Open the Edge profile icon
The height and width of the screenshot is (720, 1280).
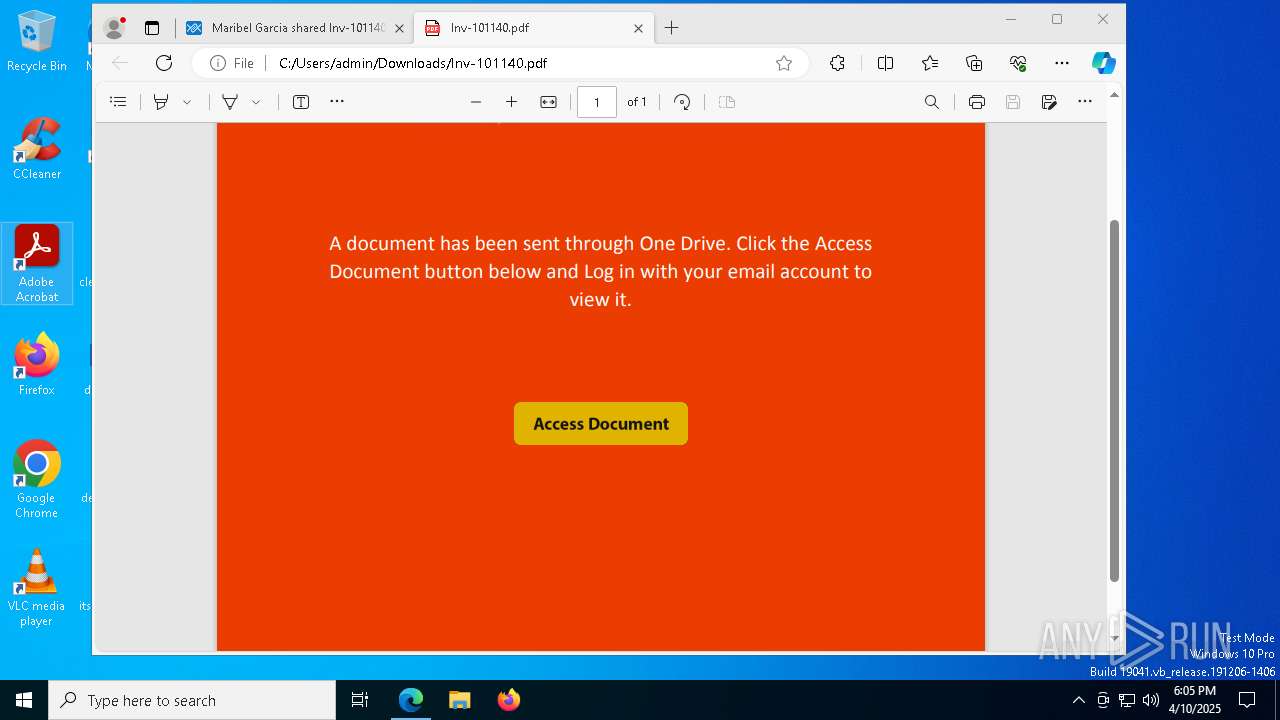[115, 28]
